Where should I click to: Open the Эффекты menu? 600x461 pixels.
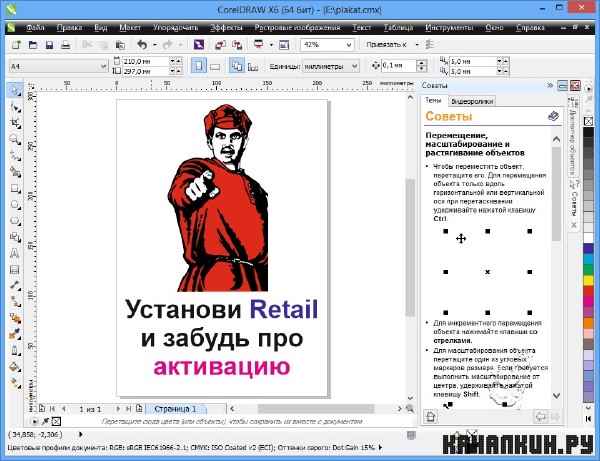pyautogui.click(x=226, y=28)
